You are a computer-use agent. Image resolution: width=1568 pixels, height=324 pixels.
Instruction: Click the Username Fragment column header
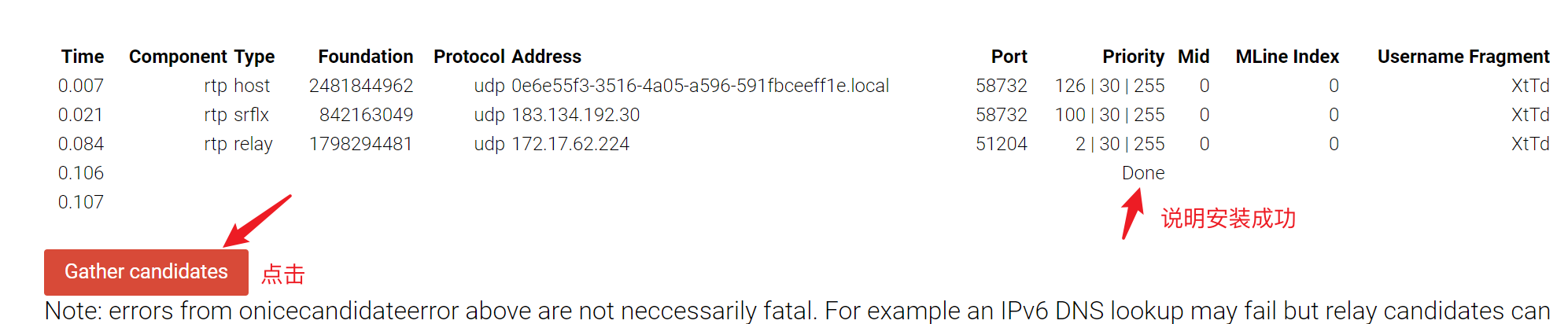coord(1463,57)
